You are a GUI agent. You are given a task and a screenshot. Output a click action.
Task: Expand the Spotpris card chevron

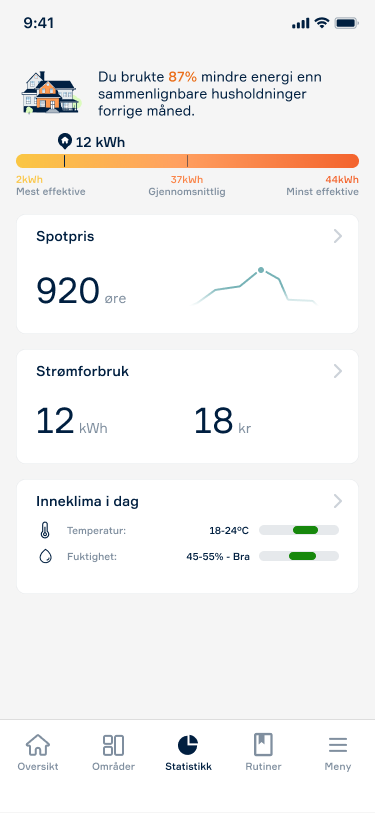pos(338,236)
